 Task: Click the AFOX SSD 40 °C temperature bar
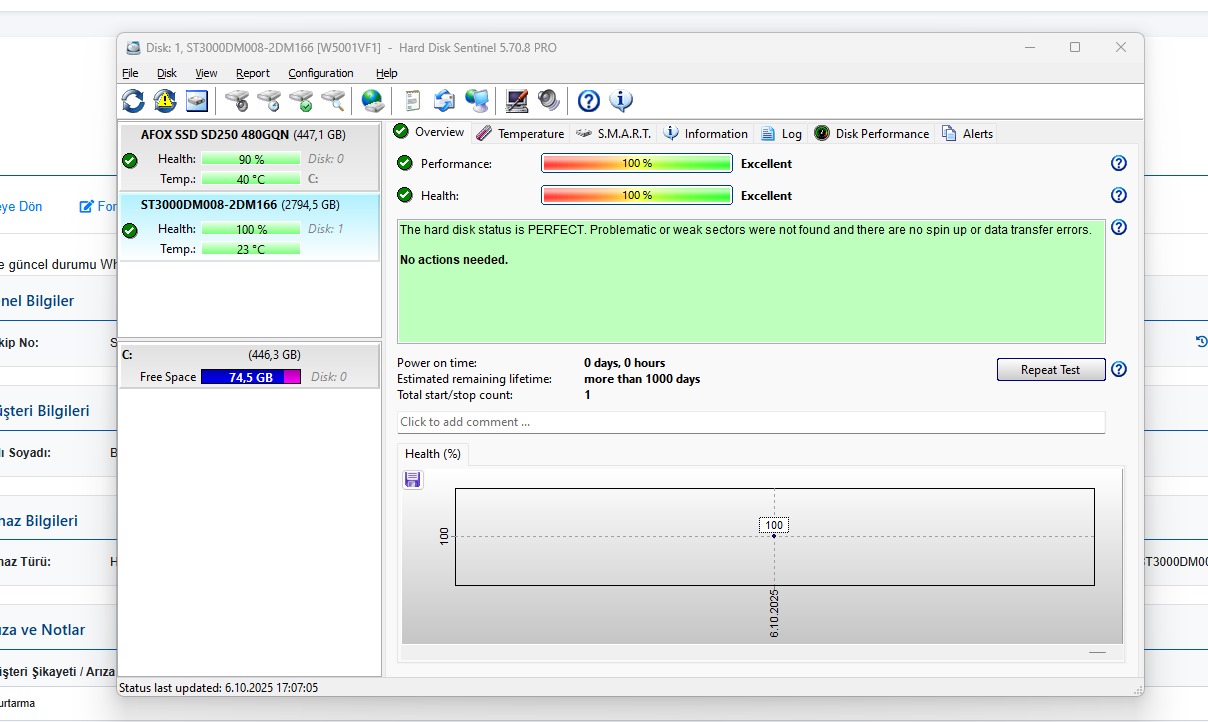[x=251, y=179]
